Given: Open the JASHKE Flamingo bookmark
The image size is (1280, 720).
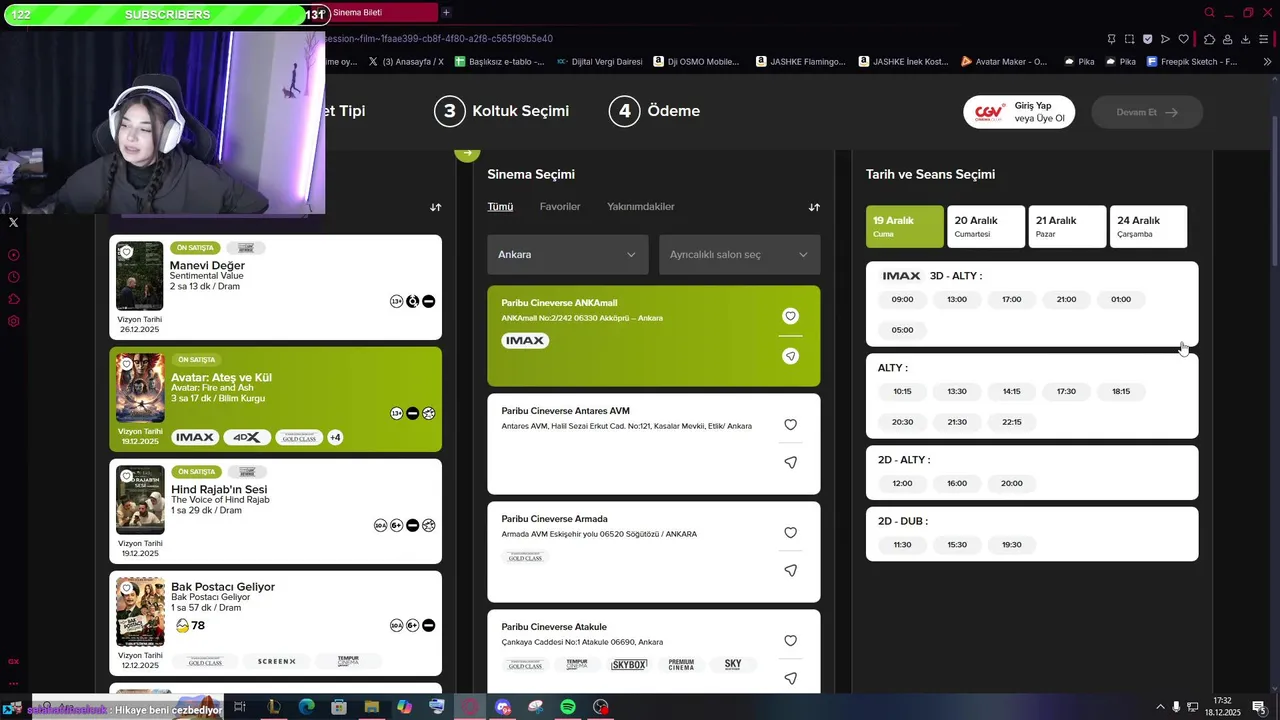Looking at the screenshot, I should pyautogui.click(x=801, y=61).
